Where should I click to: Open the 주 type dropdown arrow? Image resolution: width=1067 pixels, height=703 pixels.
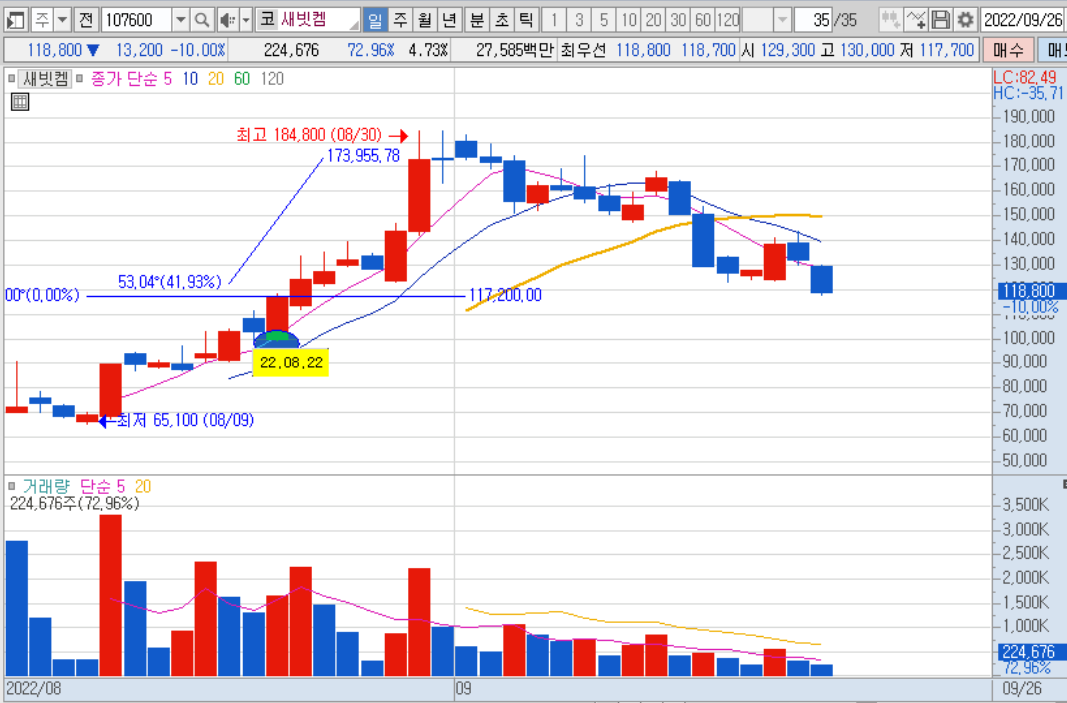63,20
